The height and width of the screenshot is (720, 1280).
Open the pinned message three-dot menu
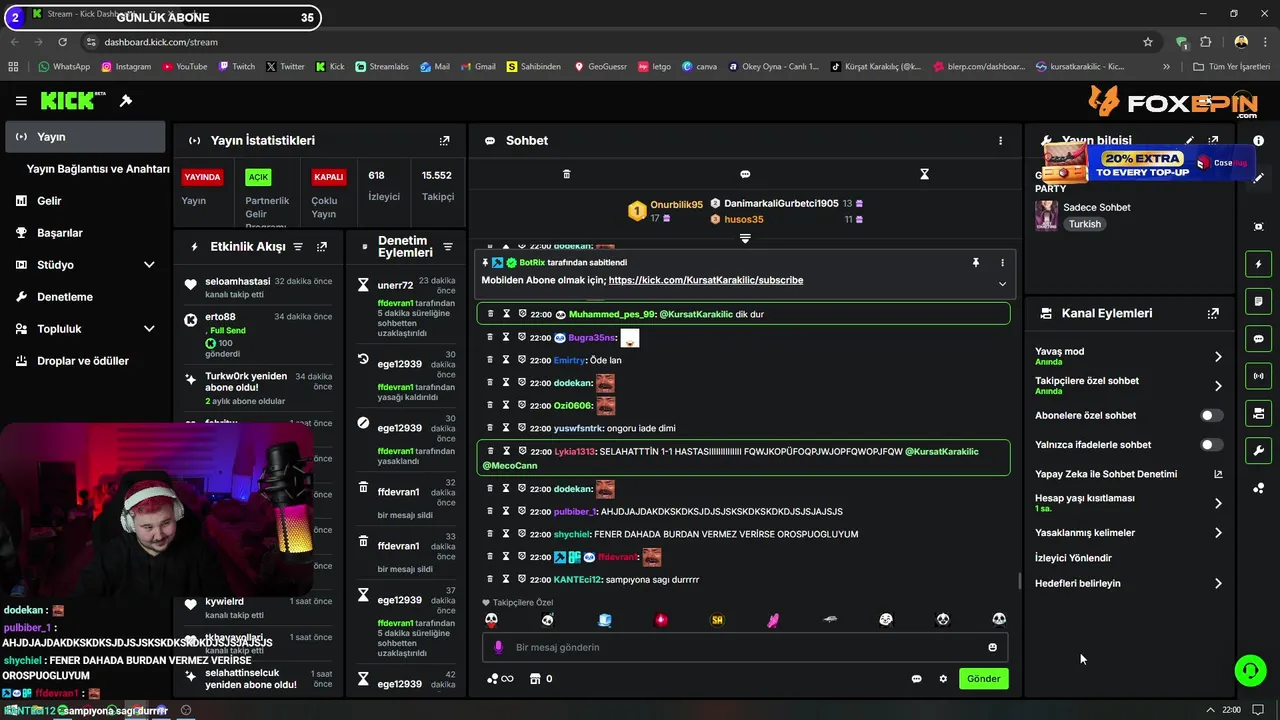(1002, 263)
